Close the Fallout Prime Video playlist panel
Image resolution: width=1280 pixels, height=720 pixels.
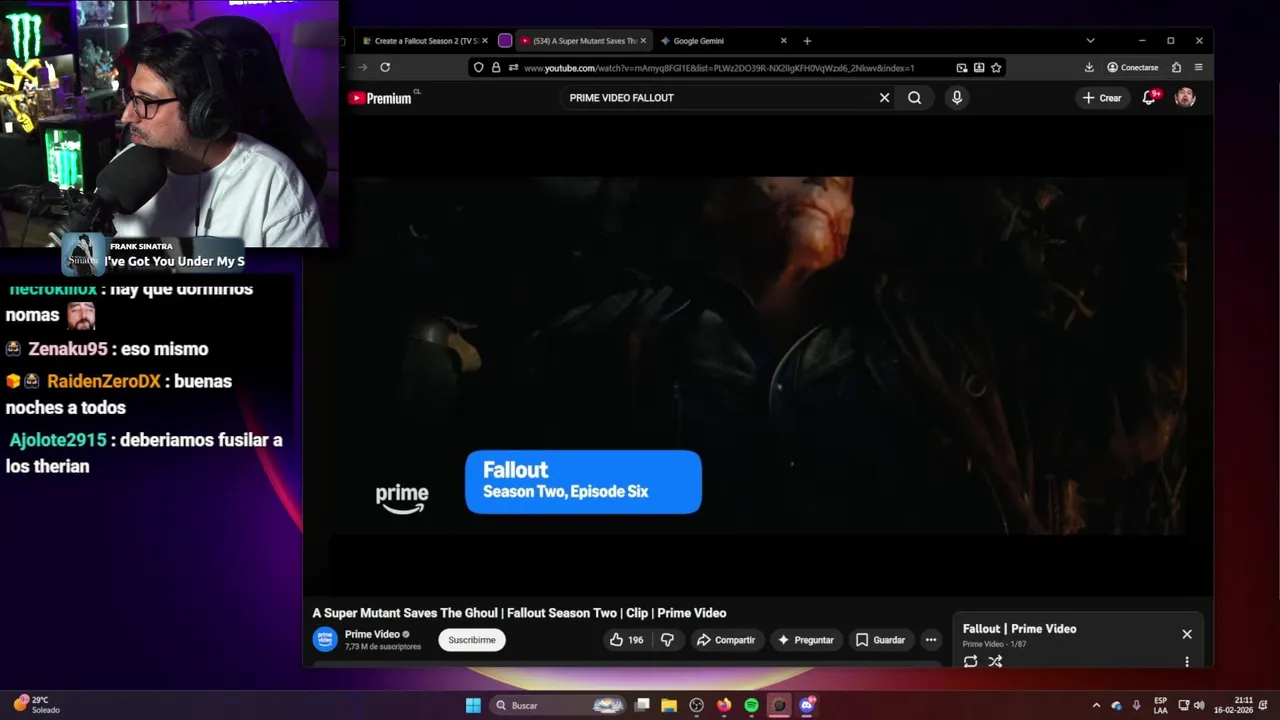coord(1187,634)
